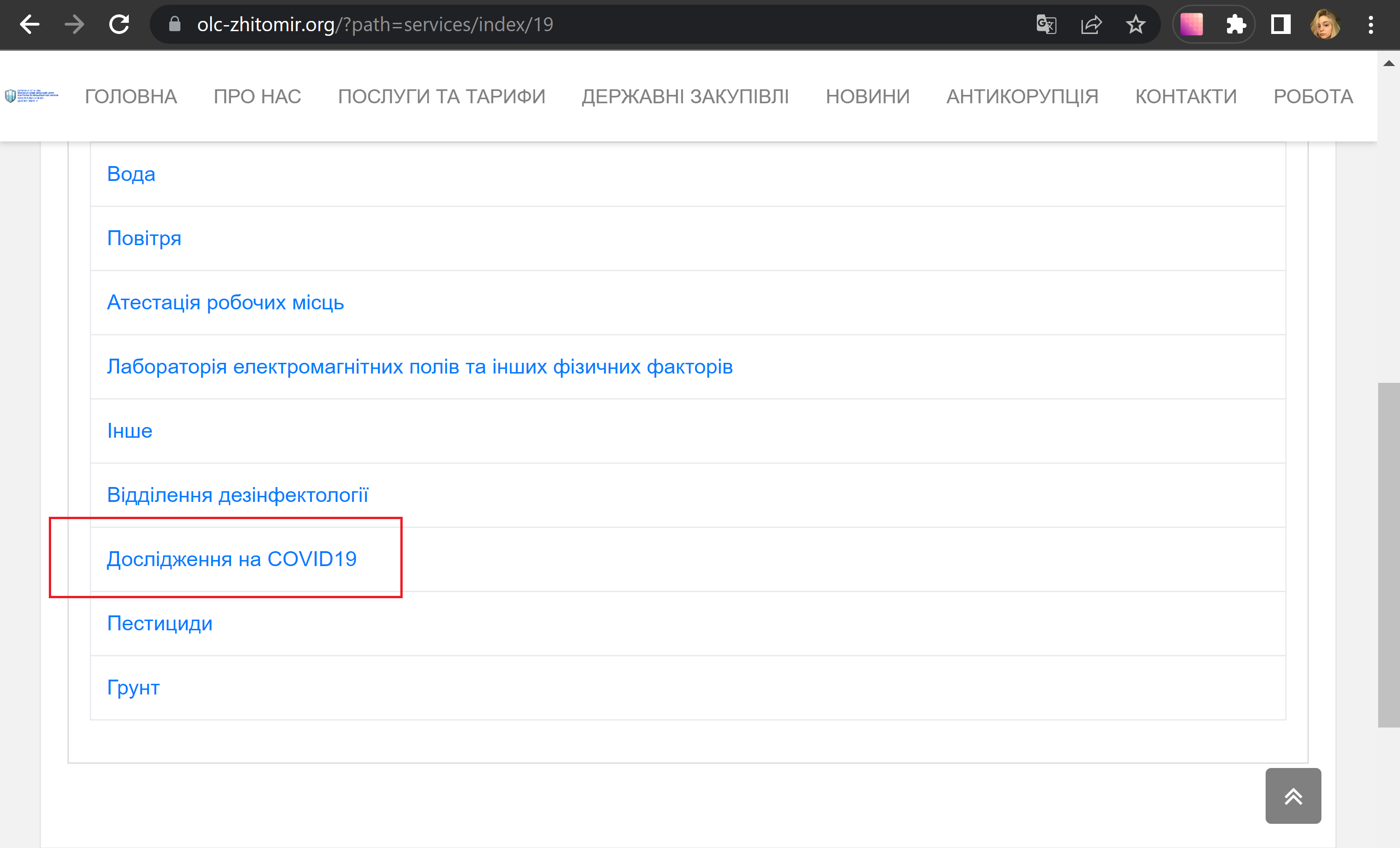The width and height of the screenshot is (1400, 848).
Task: Bookmark this page with star icon
Action: (1135, 25)
